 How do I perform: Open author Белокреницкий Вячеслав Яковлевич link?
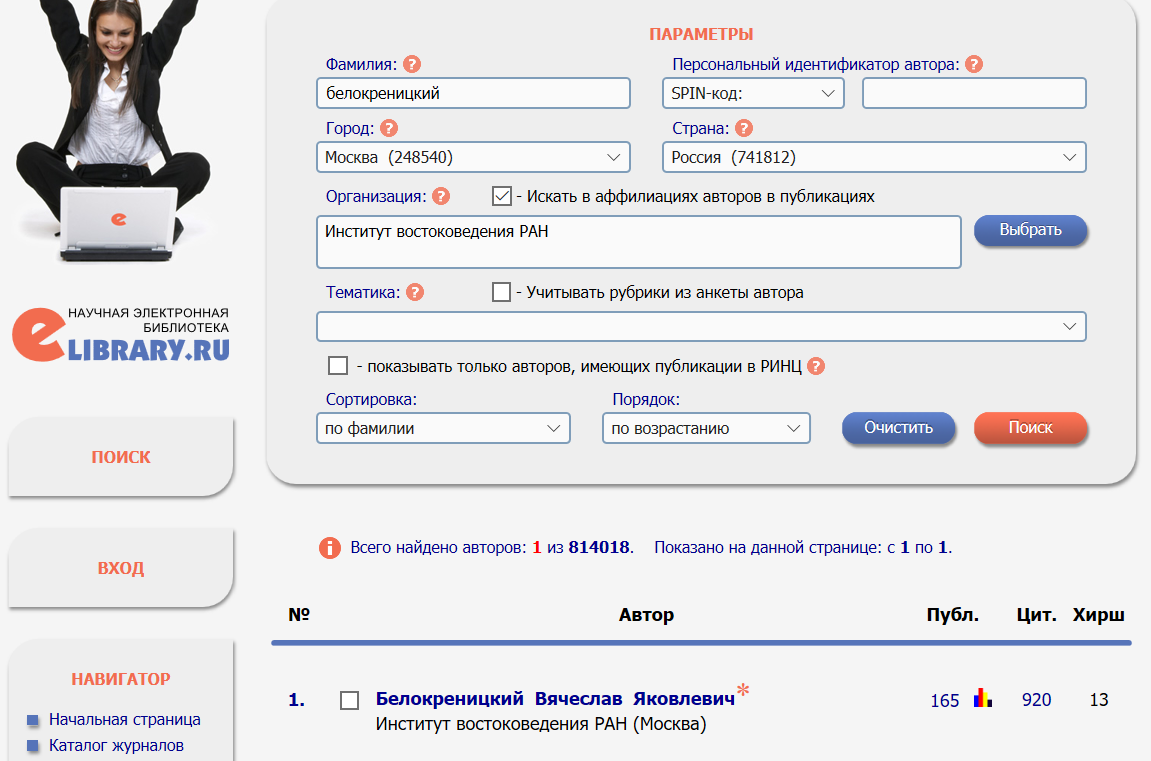point(555,699)
